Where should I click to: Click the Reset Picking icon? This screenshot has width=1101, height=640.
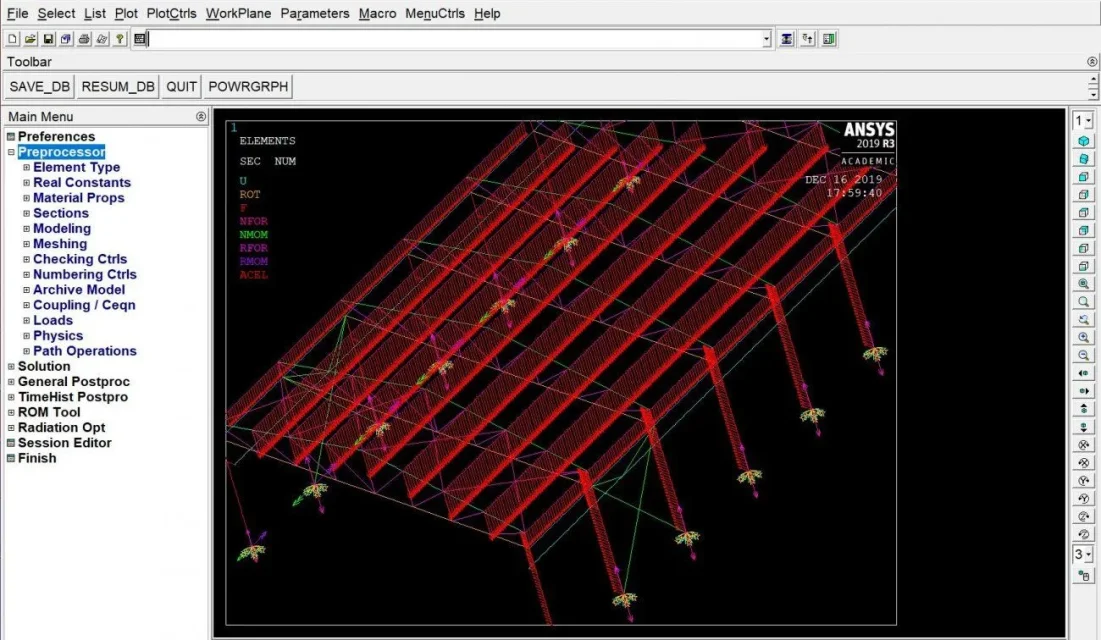(x=807, y=39)
